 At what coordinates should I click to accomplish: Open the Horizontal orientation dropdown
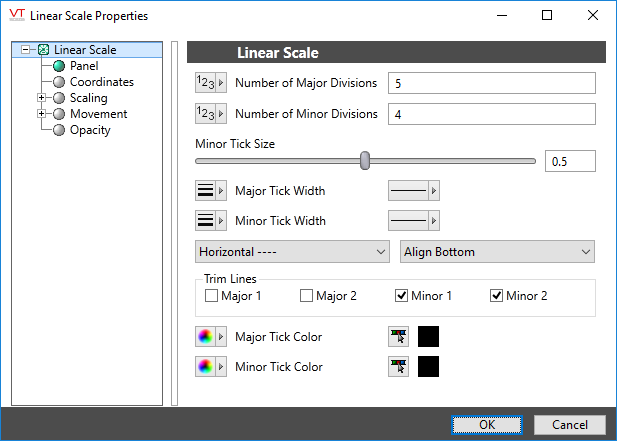(x=292, y=252)
